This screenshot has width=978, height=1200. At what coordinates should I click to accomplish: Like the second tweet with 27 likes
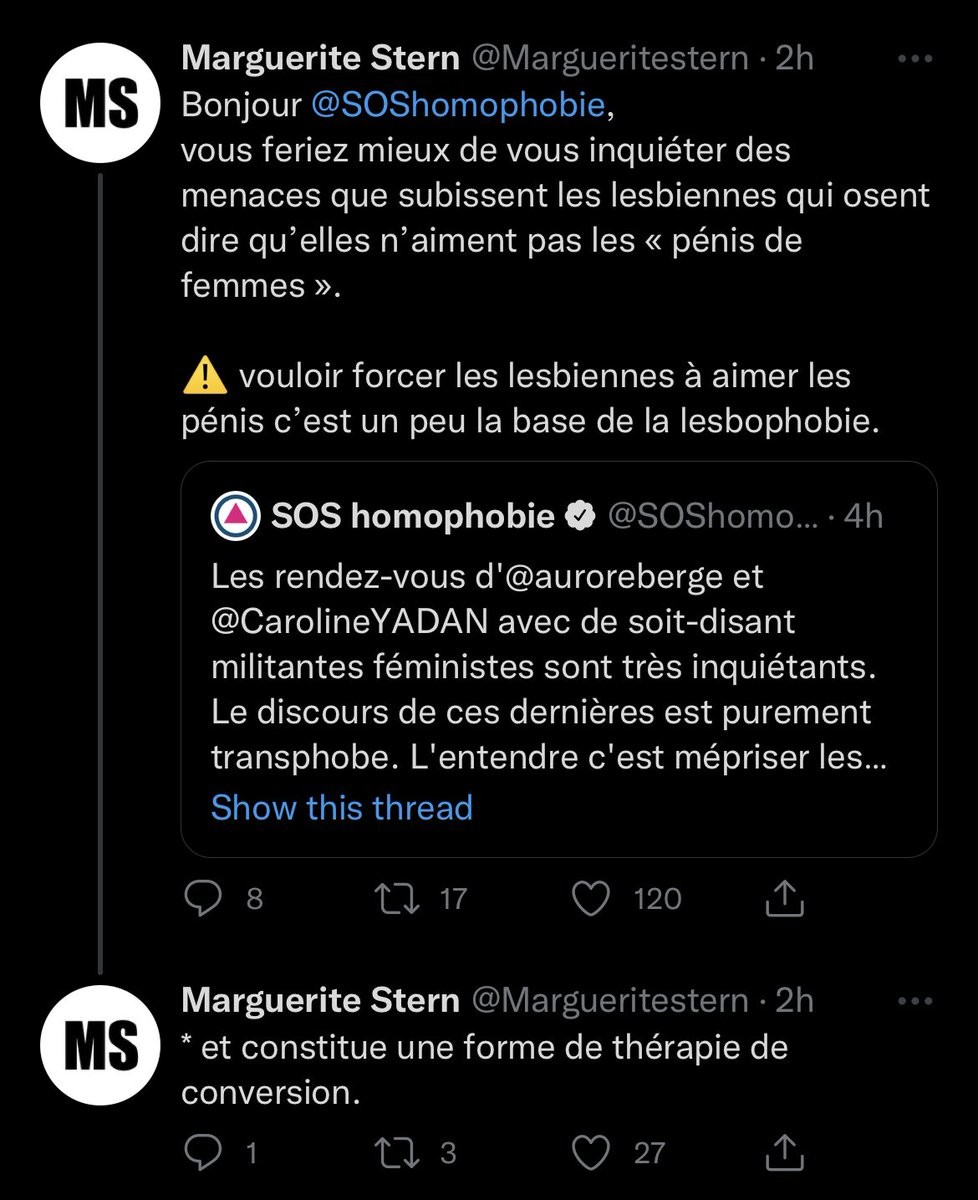tap(590, 1152)
